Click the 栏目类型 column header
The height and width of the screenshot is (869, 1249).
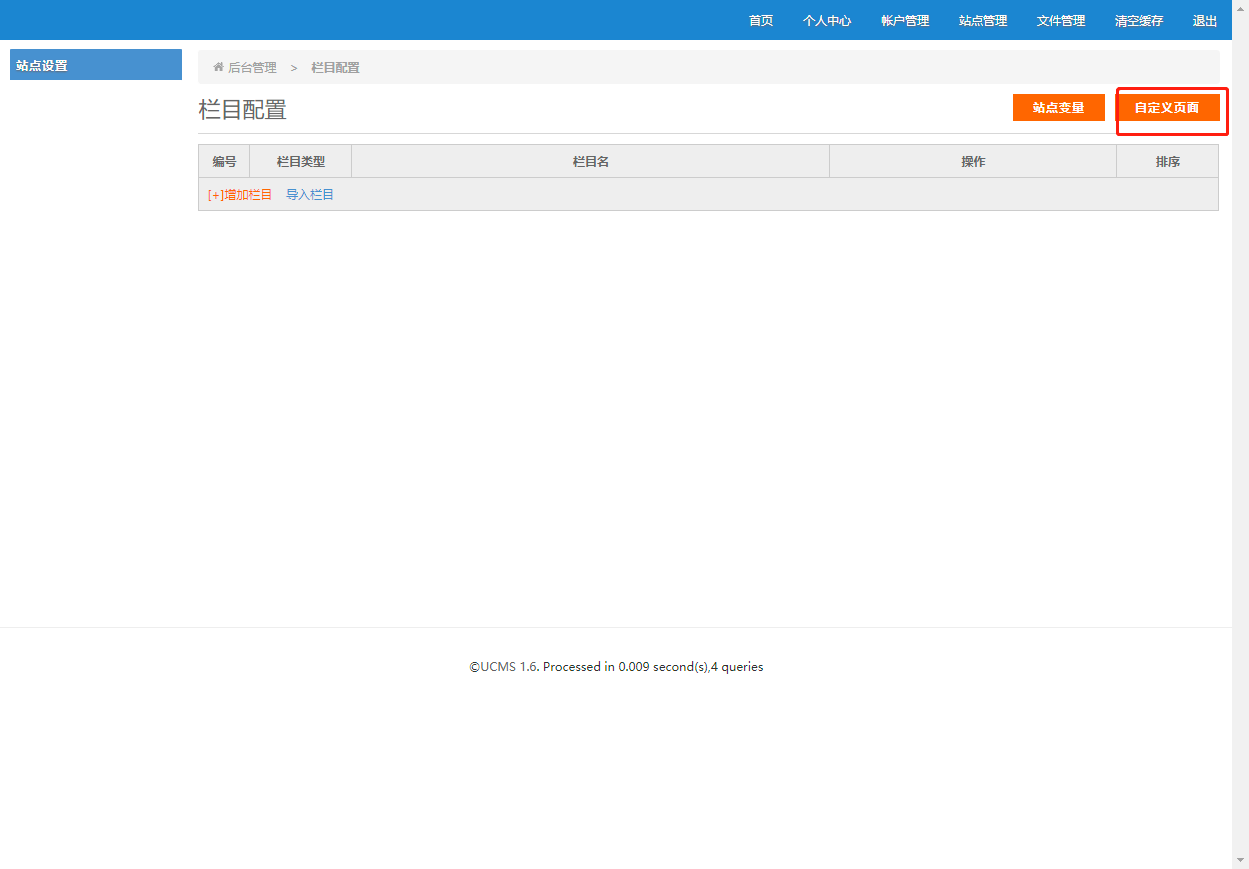[301, 161]
